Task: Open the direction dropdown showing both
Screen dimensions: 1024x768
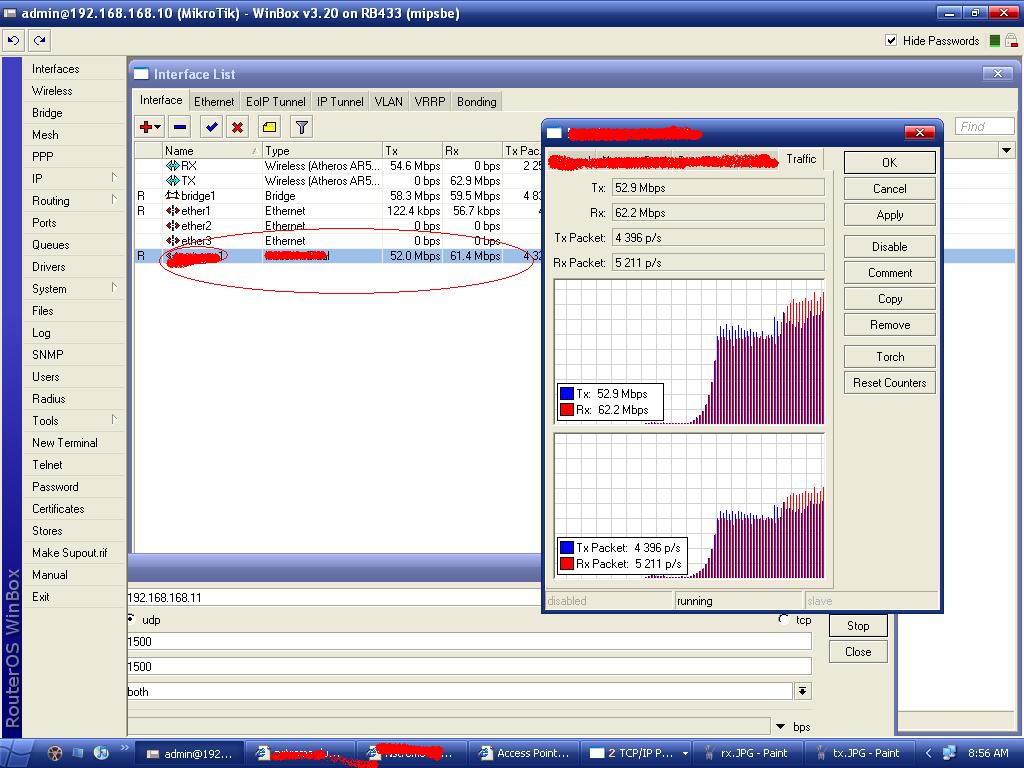Action: pyautogui.click(x=803, y=691)
